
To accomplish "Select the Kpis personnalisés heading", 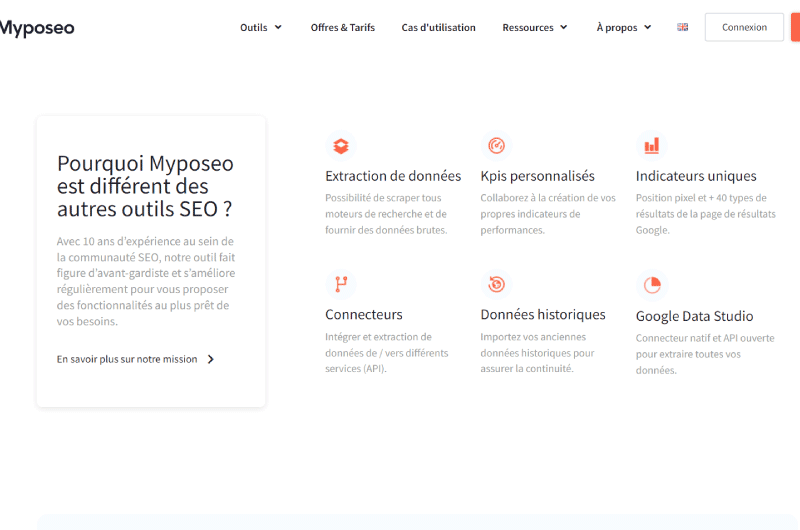I will tap(537, 176).
